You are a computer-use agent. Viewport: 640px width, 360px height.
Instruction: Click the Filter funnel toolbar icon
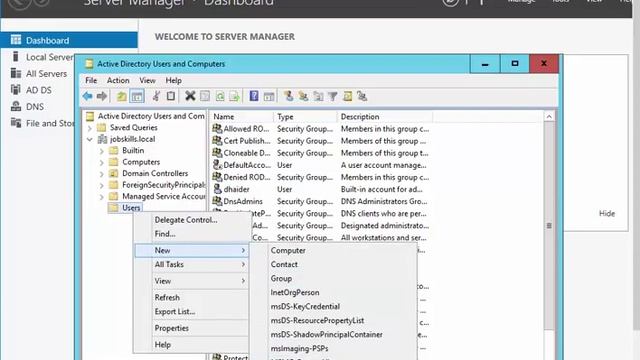coord(333,96)
